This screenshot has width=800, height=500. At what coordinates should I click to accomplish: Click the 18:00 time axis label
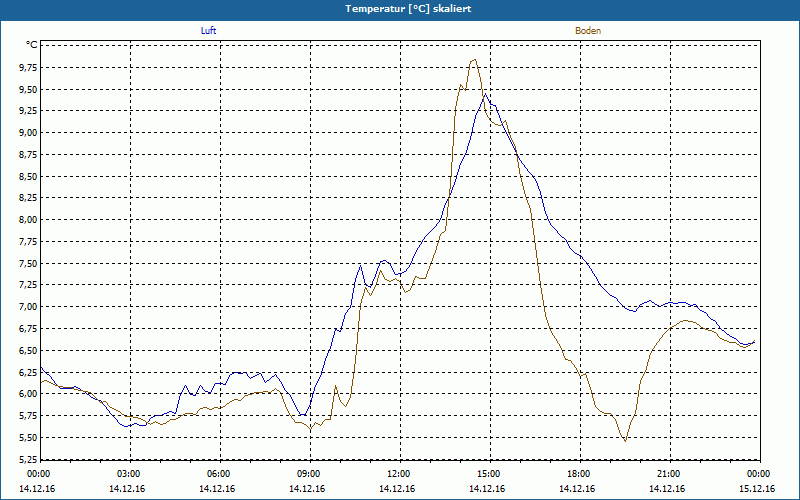pos(580,474)
